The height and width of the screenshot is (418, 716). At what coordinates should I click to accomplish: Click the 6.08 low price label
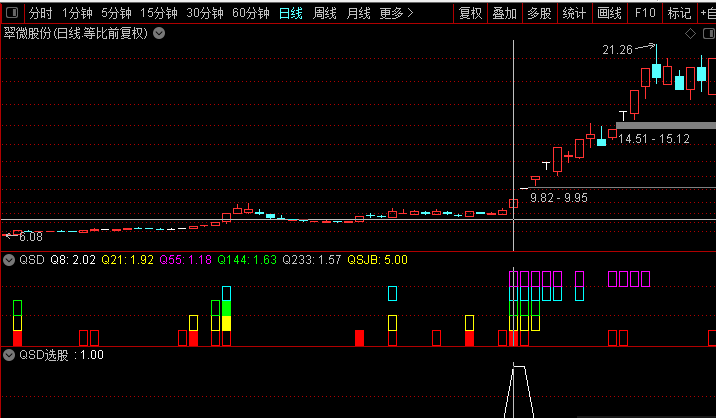[31, 237]
